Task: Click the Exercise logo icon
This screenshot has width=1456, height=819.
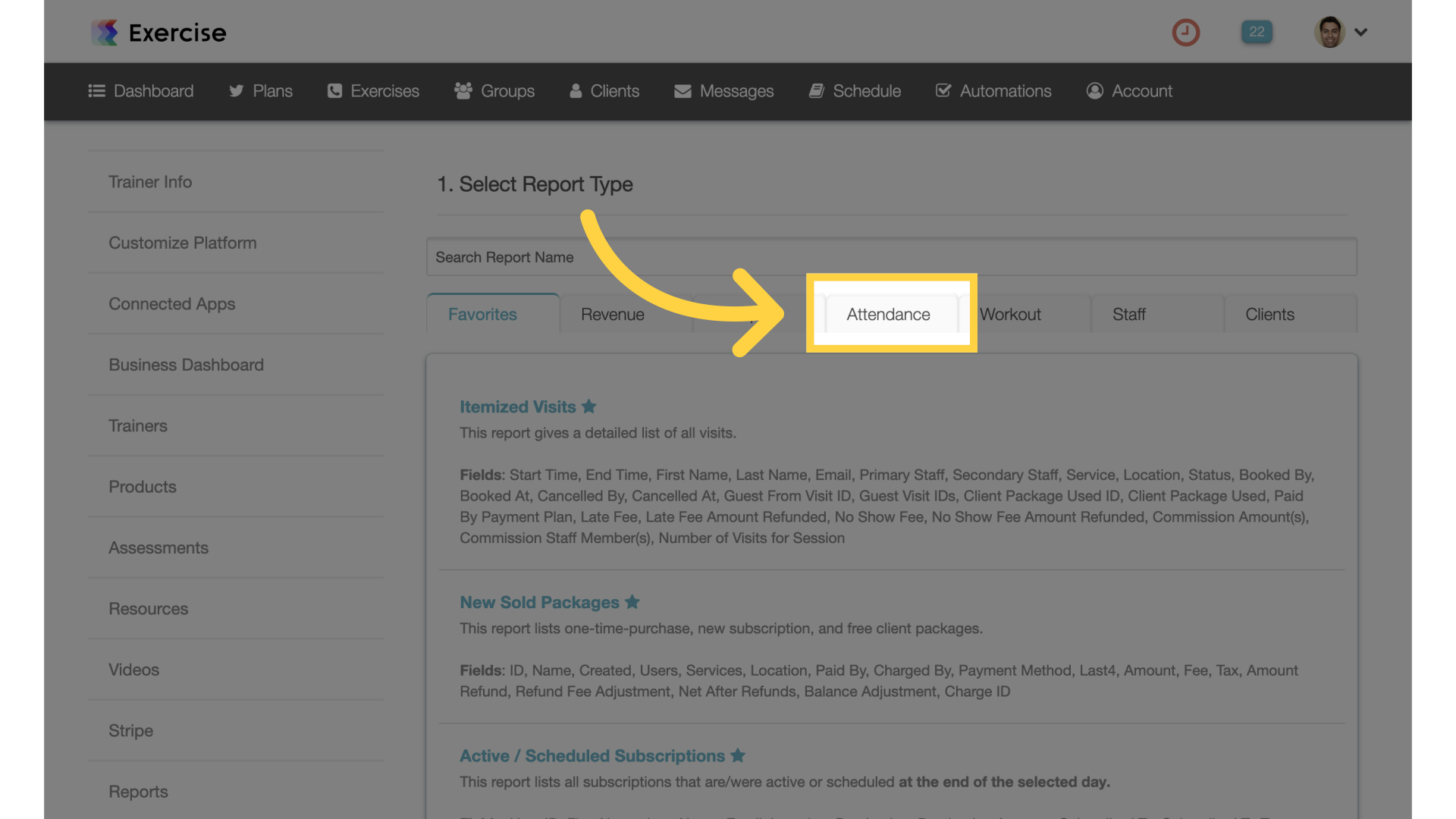Action: [x=105, y=33]
